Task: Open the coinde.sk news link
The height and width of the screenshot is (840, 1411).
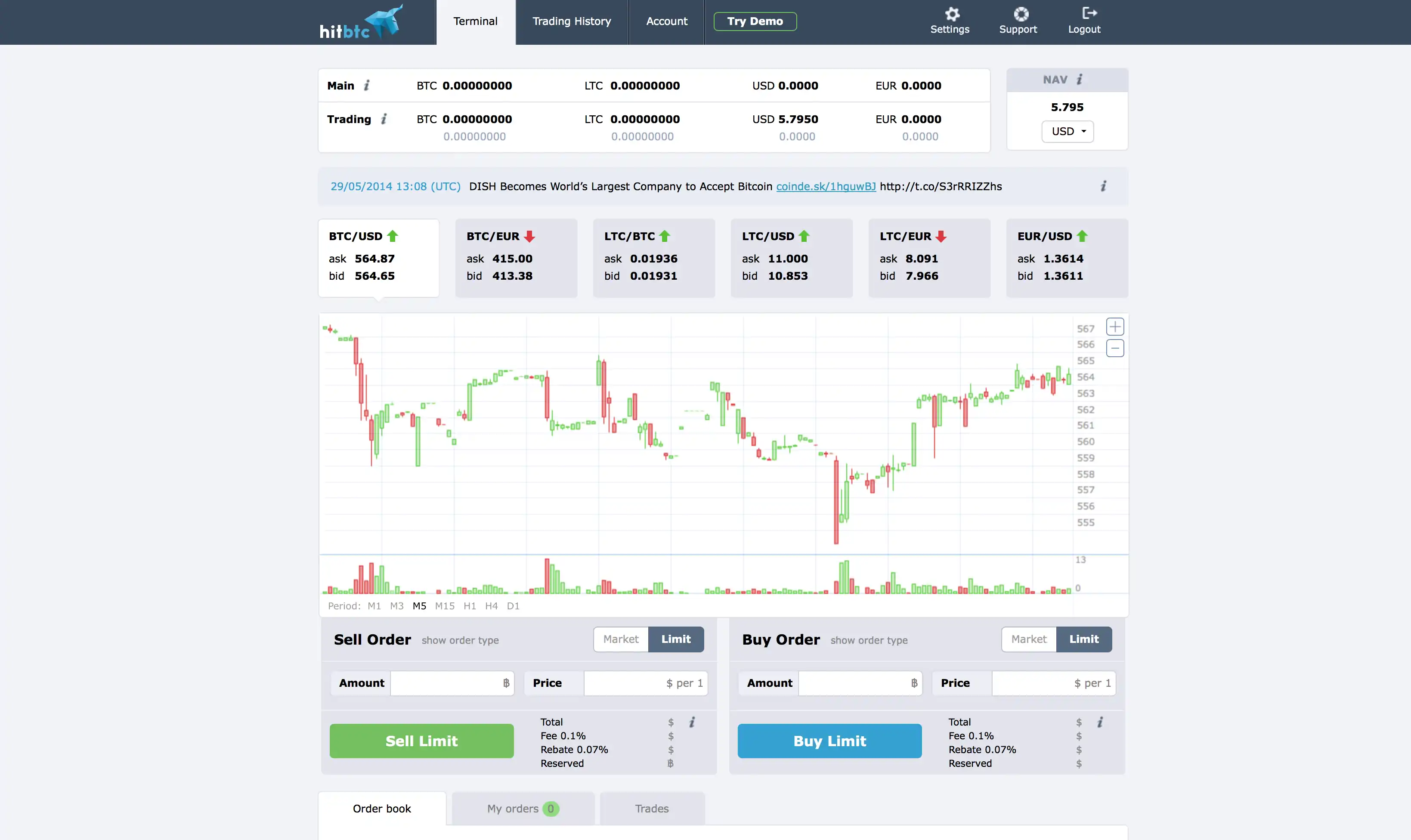Action: [825, 186]
